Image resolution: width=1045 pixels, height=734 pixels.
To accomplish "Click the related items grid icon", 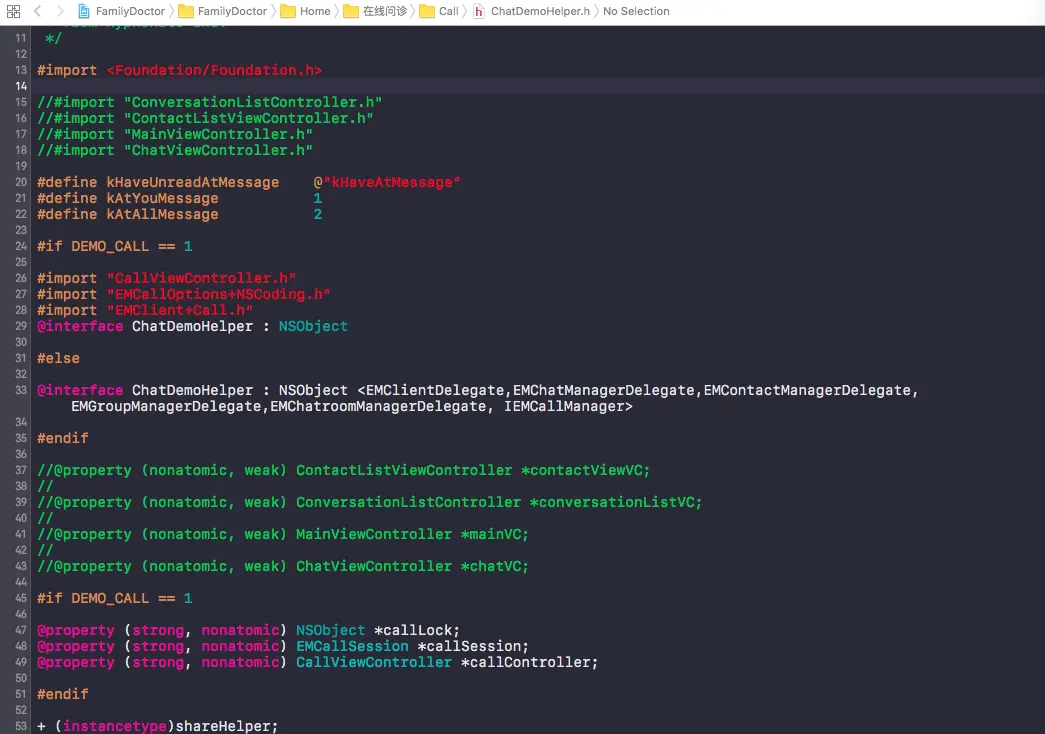I will (x=13, y=11).
